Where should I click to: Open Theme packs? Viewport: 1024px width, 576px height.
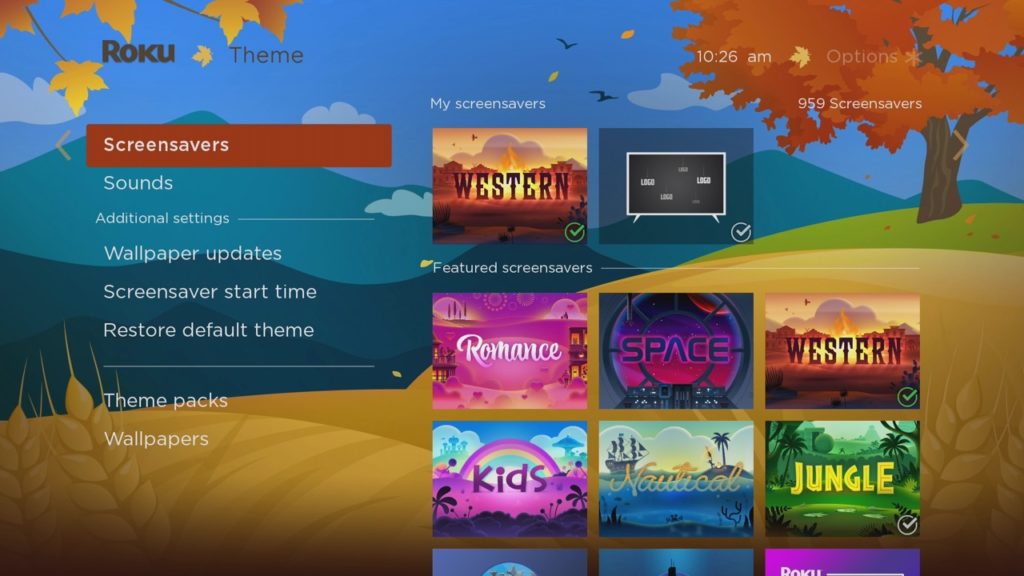[165, 400]
